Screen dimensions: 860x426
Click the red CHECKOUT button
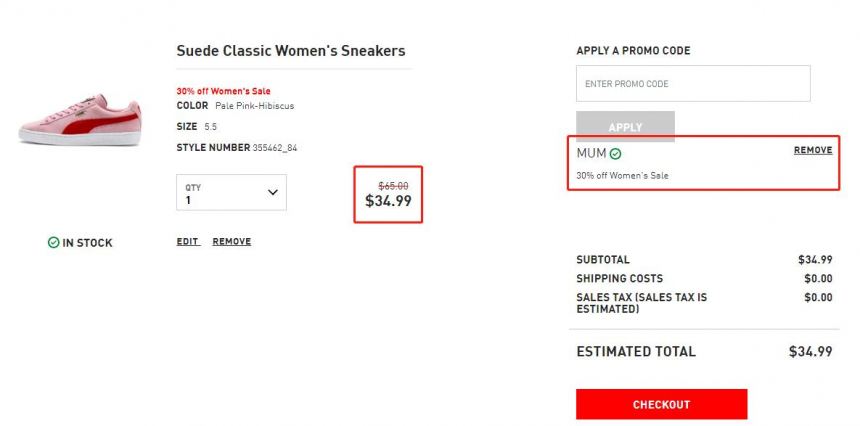(x=661, y=405)
